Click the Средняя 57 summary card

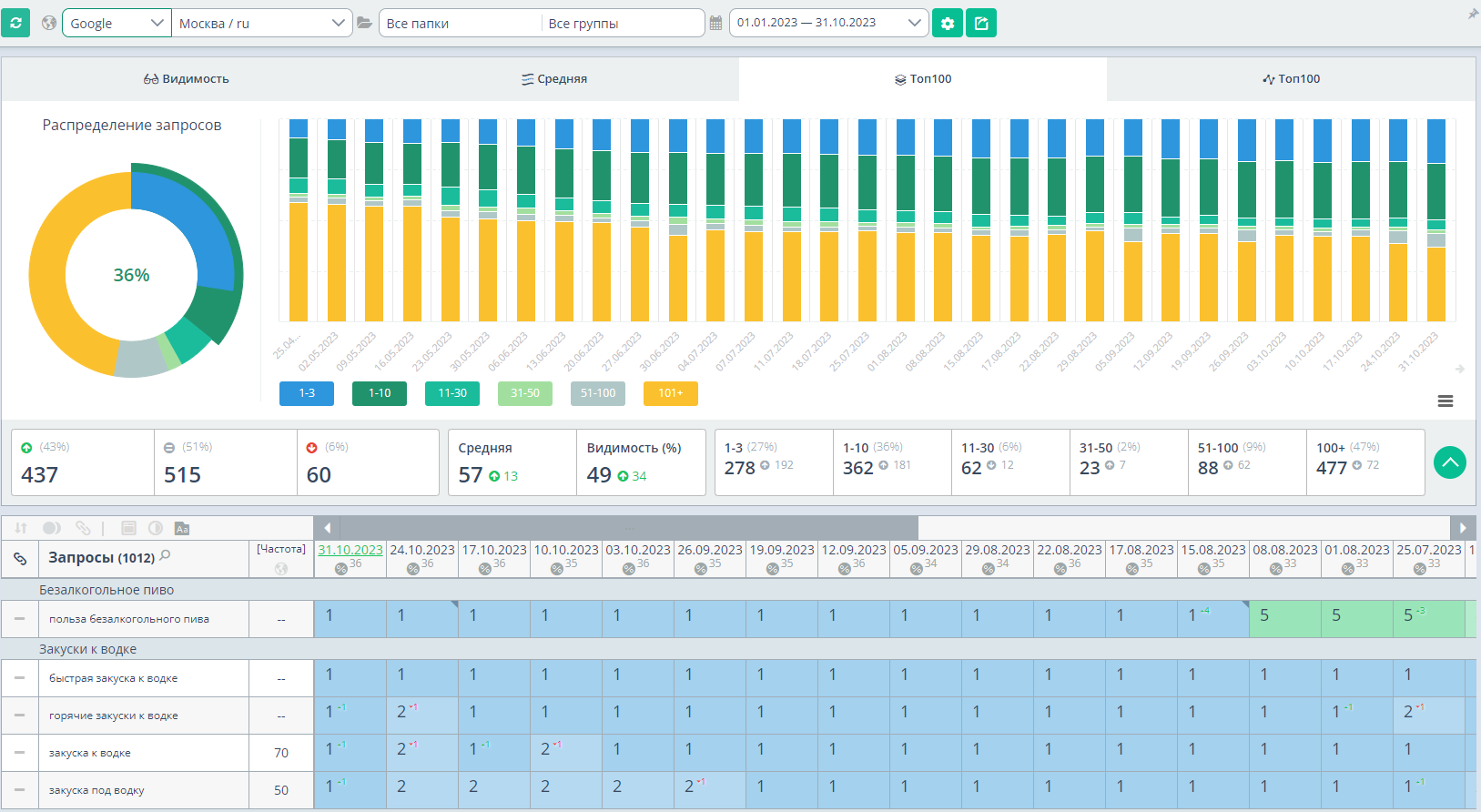tap(512, 462)
